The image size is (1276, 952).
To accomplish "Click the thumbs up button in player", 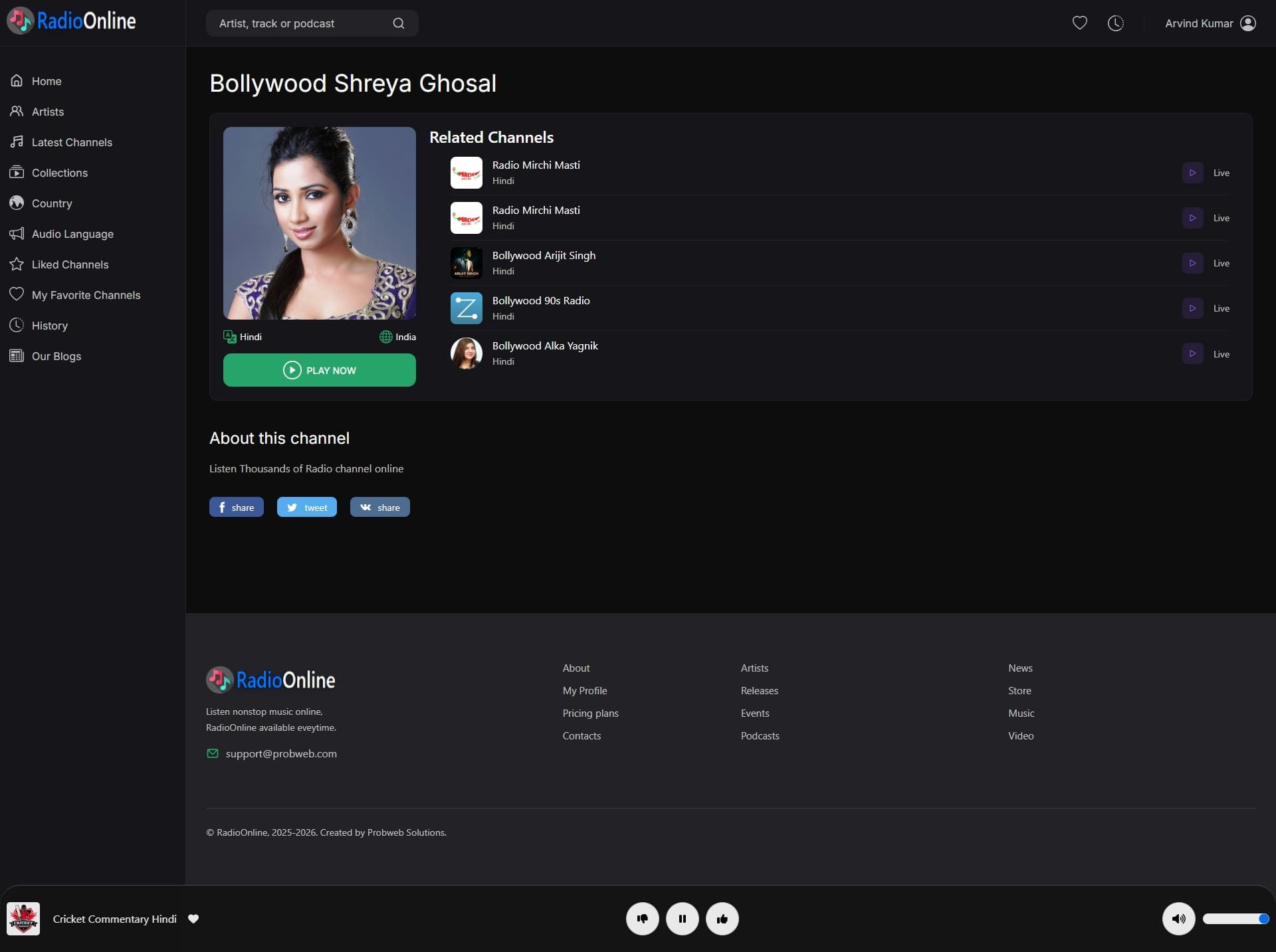I will [x=722, y=919].
